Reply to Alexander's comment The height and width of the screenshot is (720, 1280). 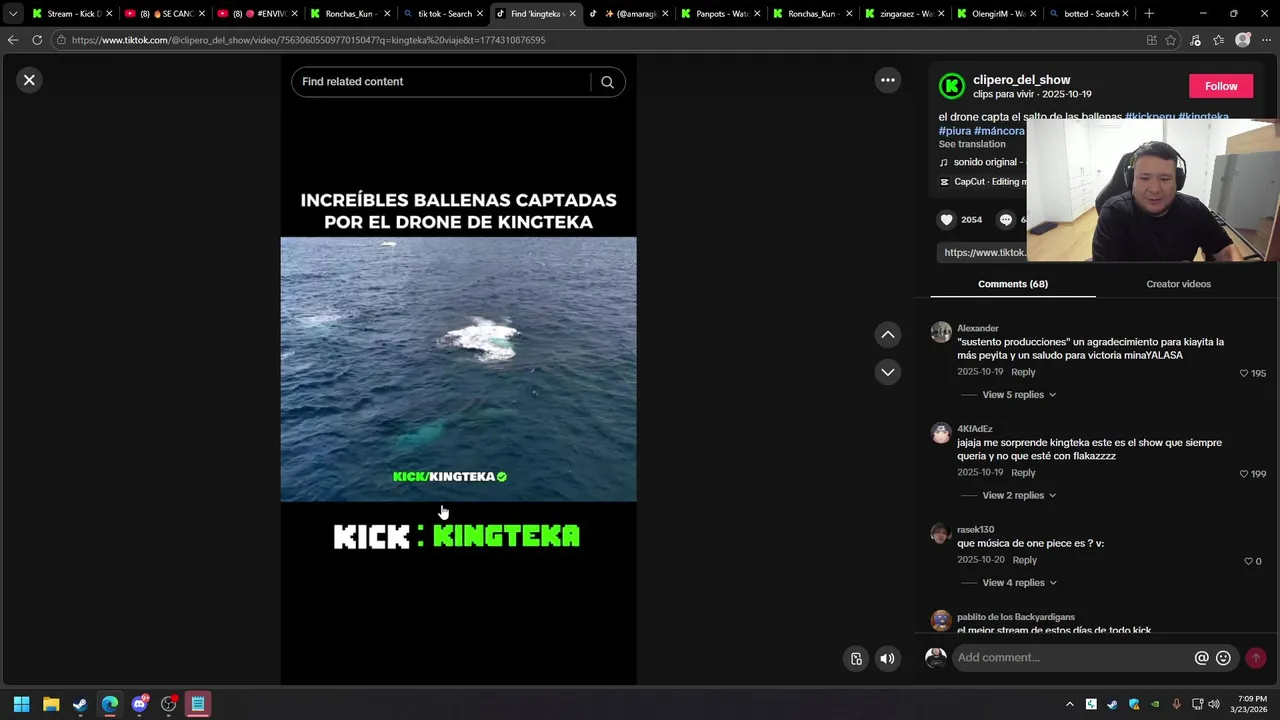click(x=1023, y=372)
